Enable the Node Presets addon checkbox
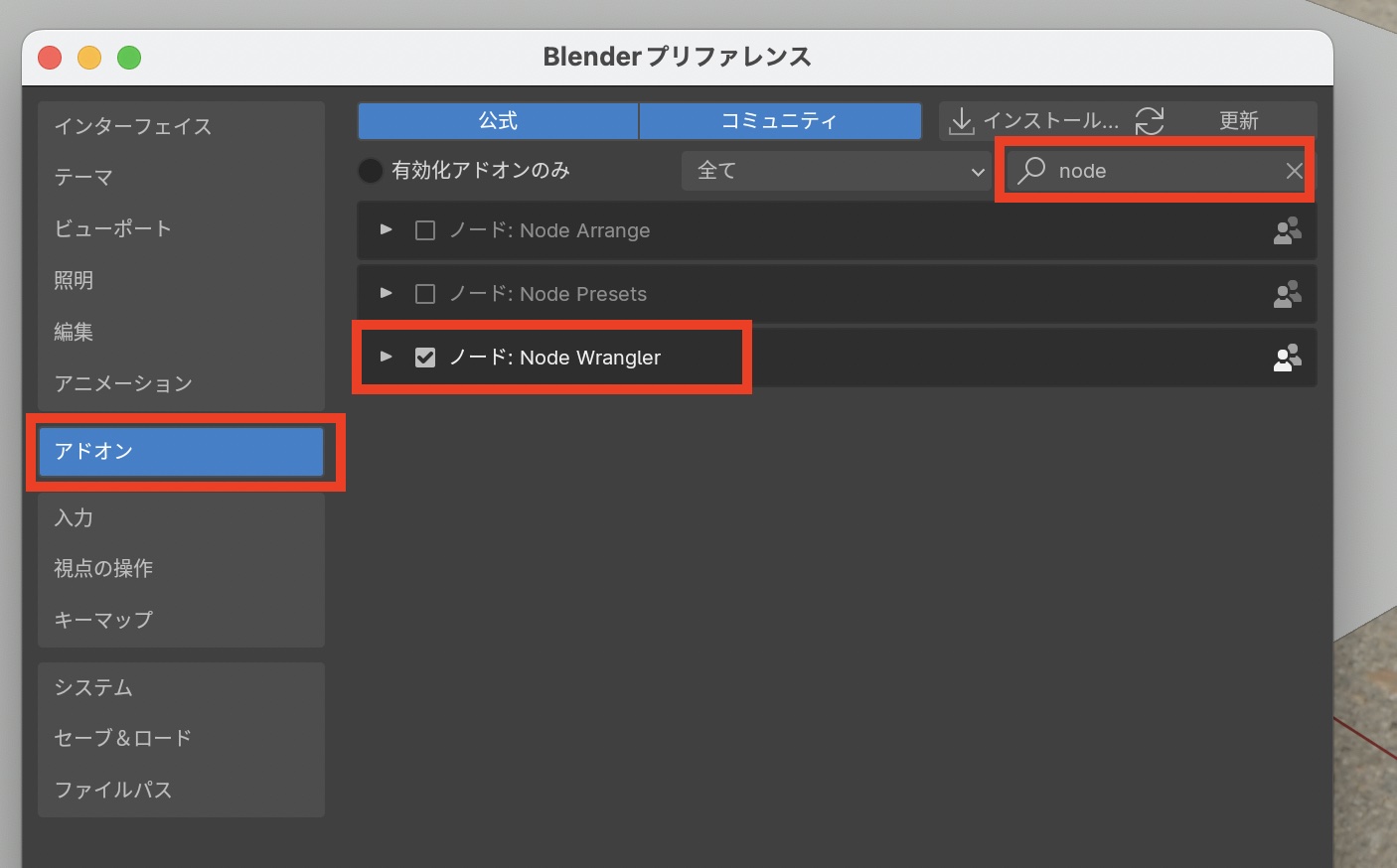The width and height of the screenshot is (1397, 868). 425,294
